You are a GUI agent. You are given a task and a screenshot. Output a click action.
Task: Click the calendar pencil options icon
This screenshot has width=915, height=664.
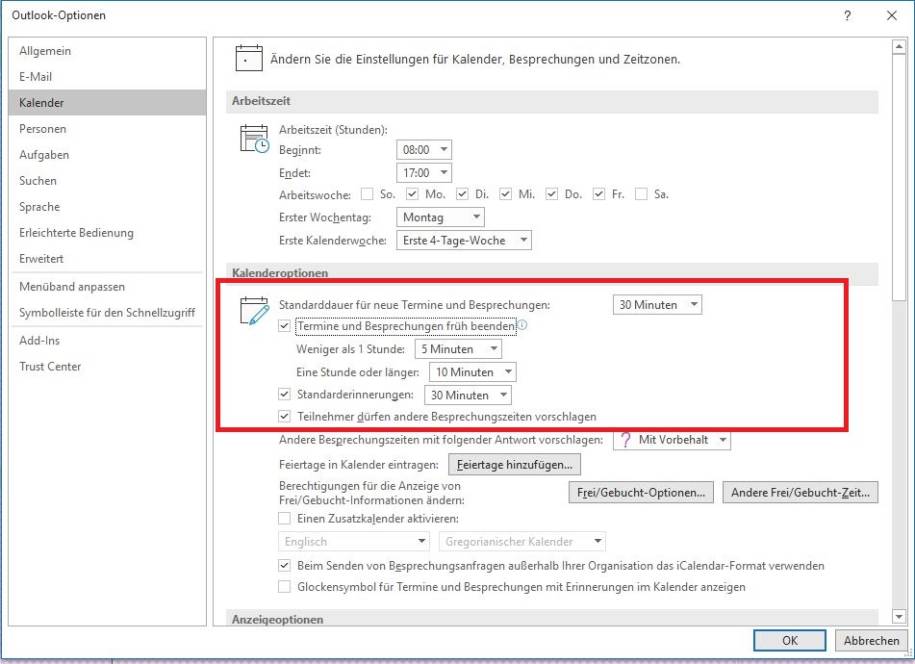(x=254, y=311)
